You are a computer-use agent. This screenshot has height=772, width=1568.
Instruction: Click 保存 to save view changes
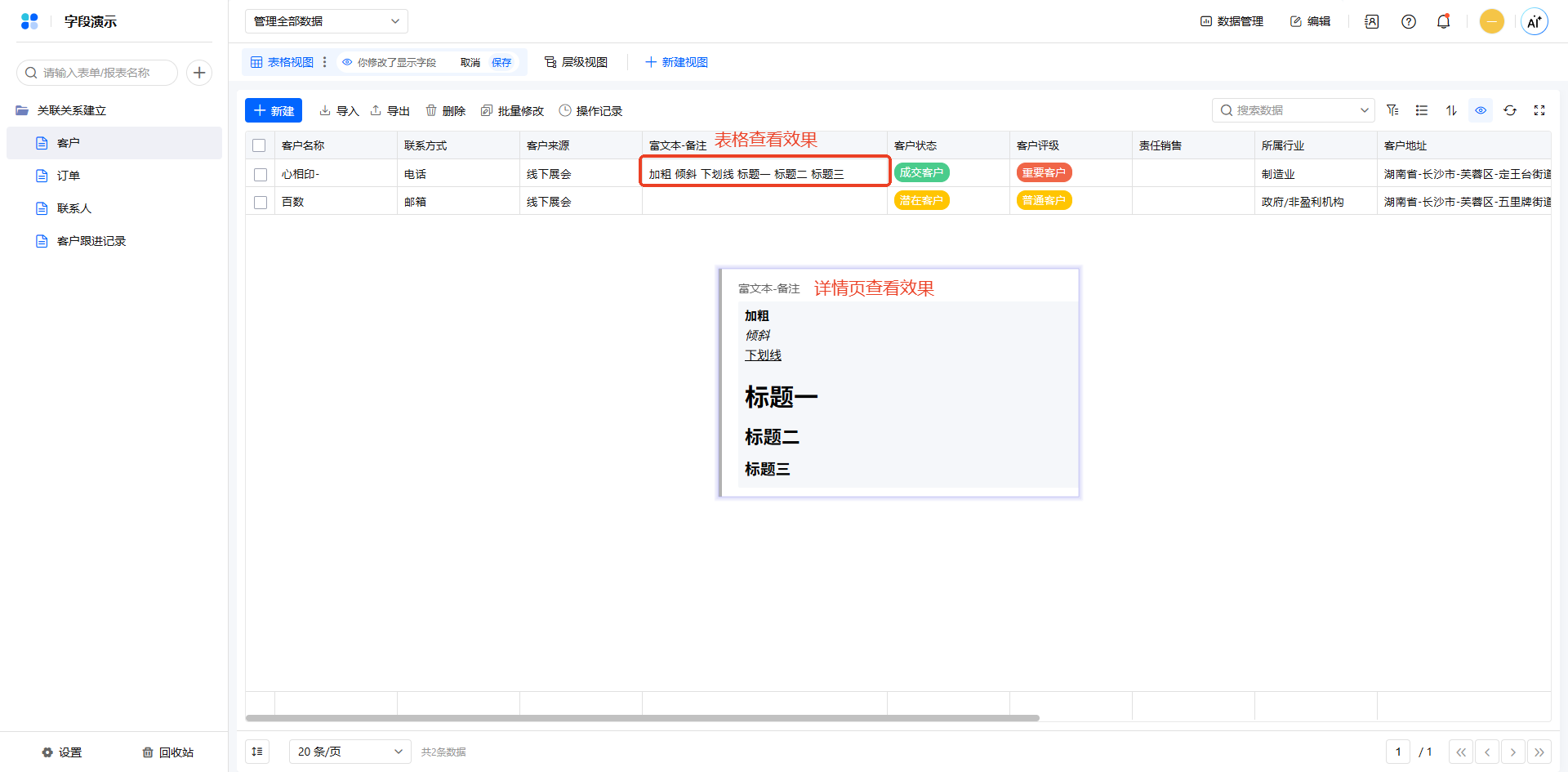(x=501, y=62)
